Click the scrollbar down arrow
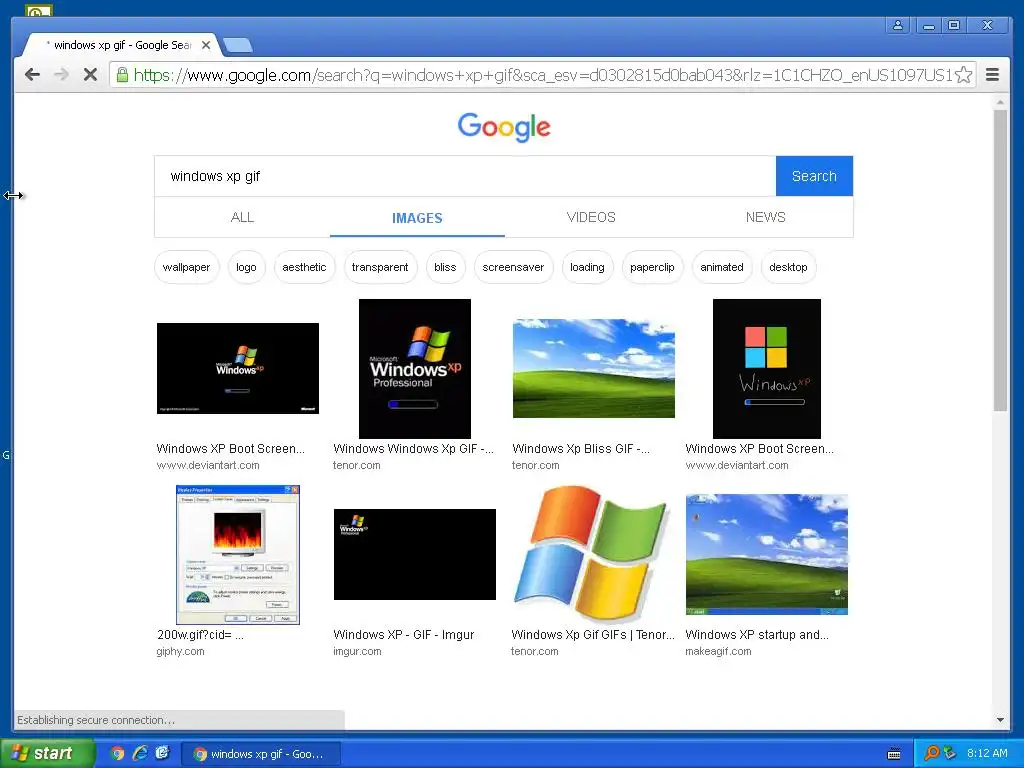The image size is (1024, 768). tap(1000, 720)
